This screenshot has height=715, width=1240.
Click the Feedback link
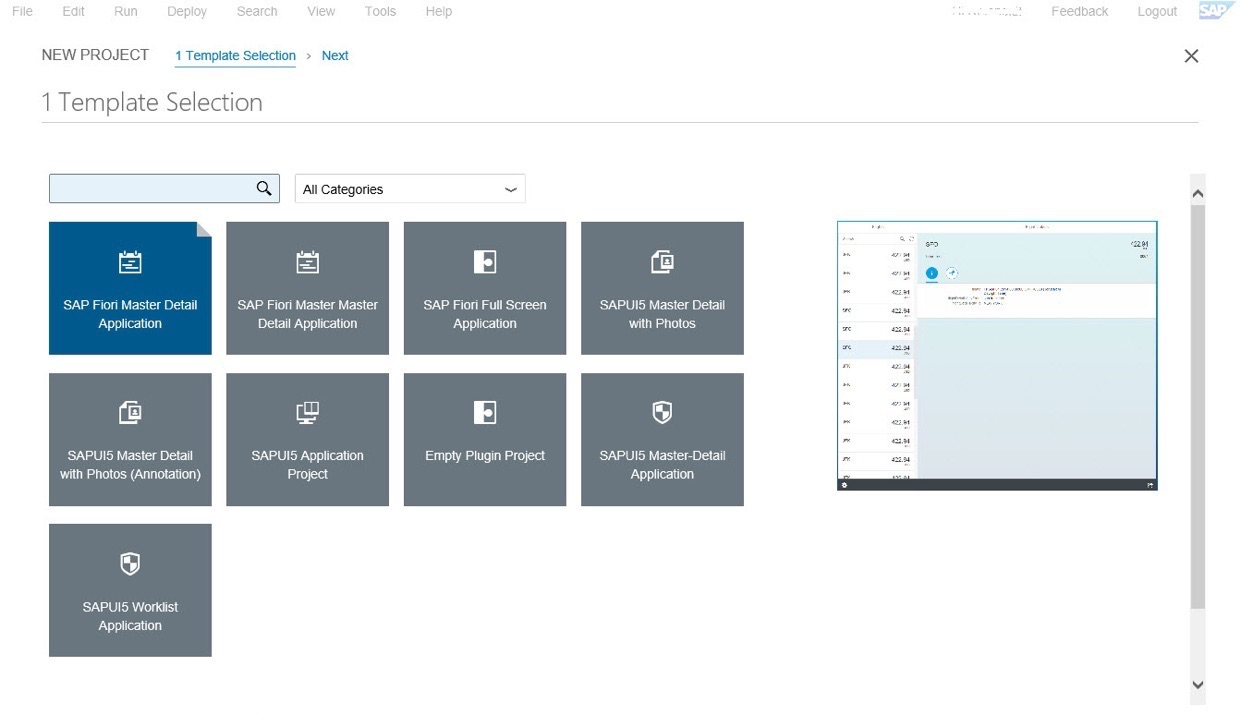(x=1079, y=11)
